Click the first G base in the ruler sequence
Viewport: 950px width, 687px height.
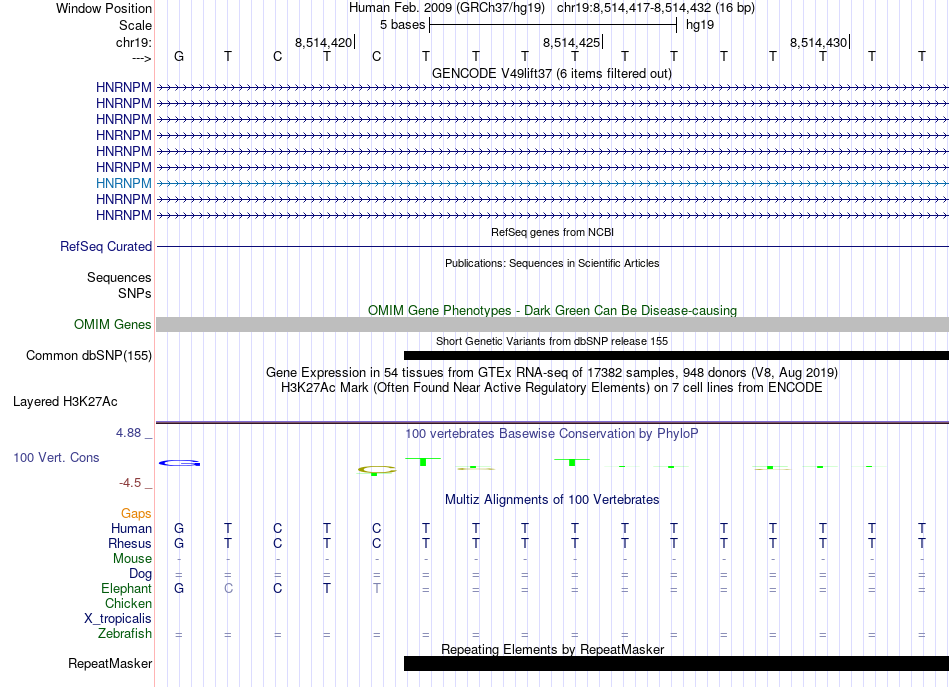[x=179, y=56]
